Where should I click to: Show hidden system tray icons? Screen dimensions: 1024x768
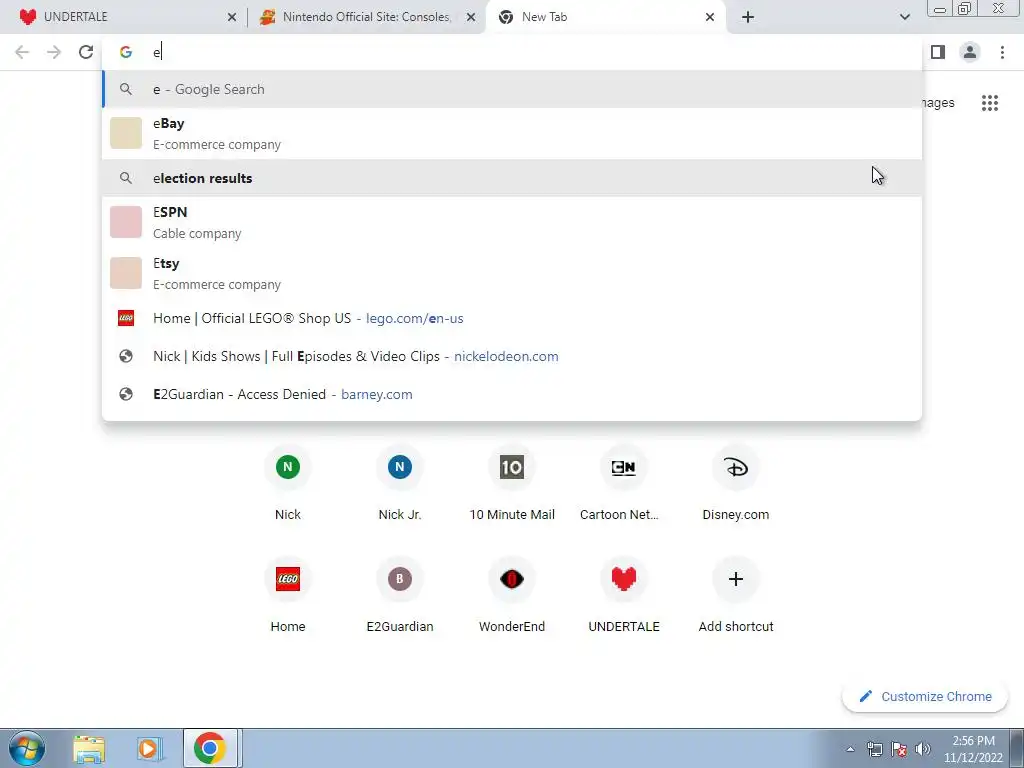point(850,749)
